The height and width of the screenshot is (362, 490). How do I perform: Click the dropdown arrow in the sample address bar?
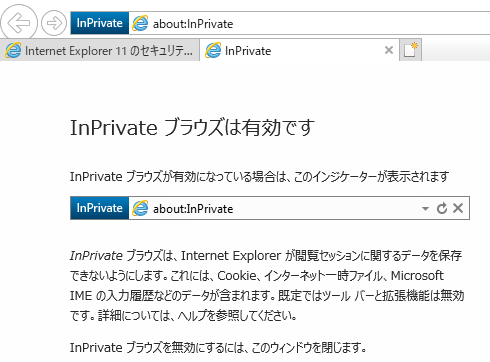coord(425,209)
